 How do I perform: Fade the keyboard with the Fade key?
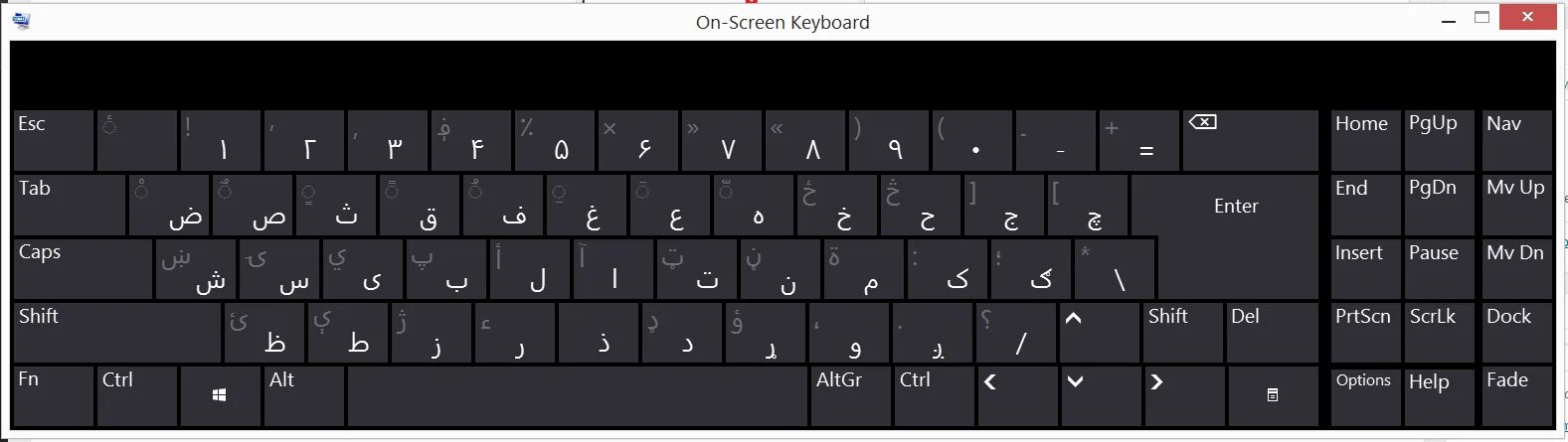pyautogui.click(x=1516, y=395)
